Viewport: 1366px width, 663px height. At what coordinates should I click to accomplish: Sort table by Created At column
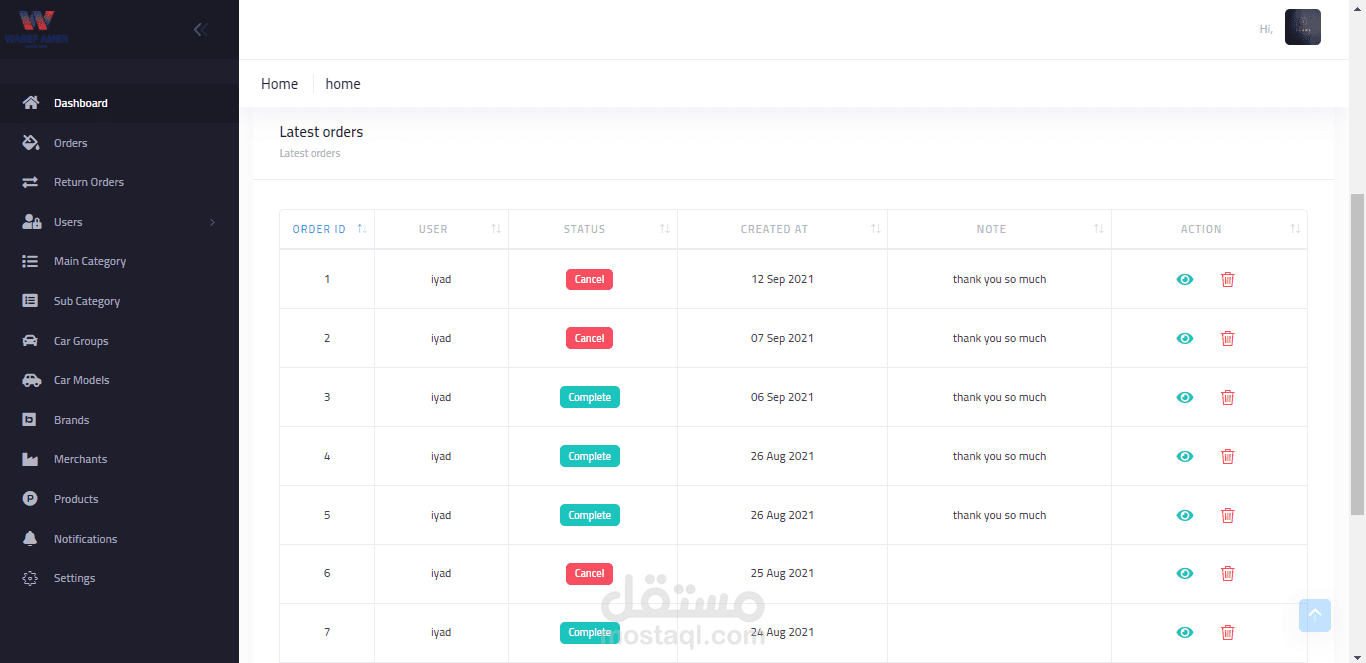coord(782,229)
